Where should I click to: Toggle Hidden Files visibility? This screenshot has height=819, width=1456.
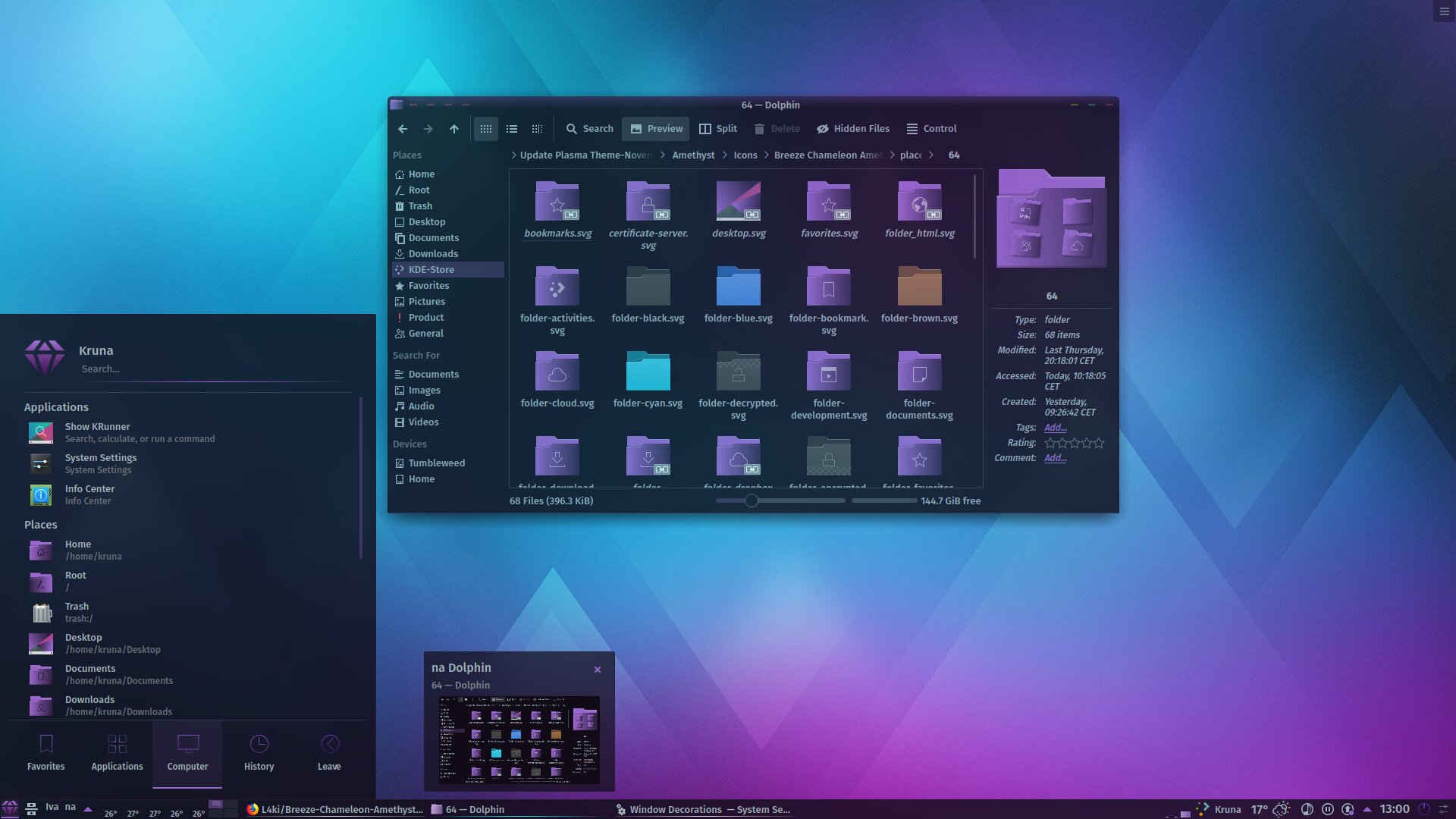(x=852, y=128)
